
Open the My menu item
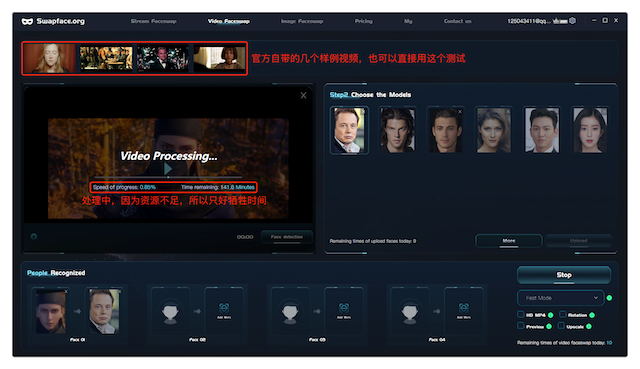[x=408, y=21]
